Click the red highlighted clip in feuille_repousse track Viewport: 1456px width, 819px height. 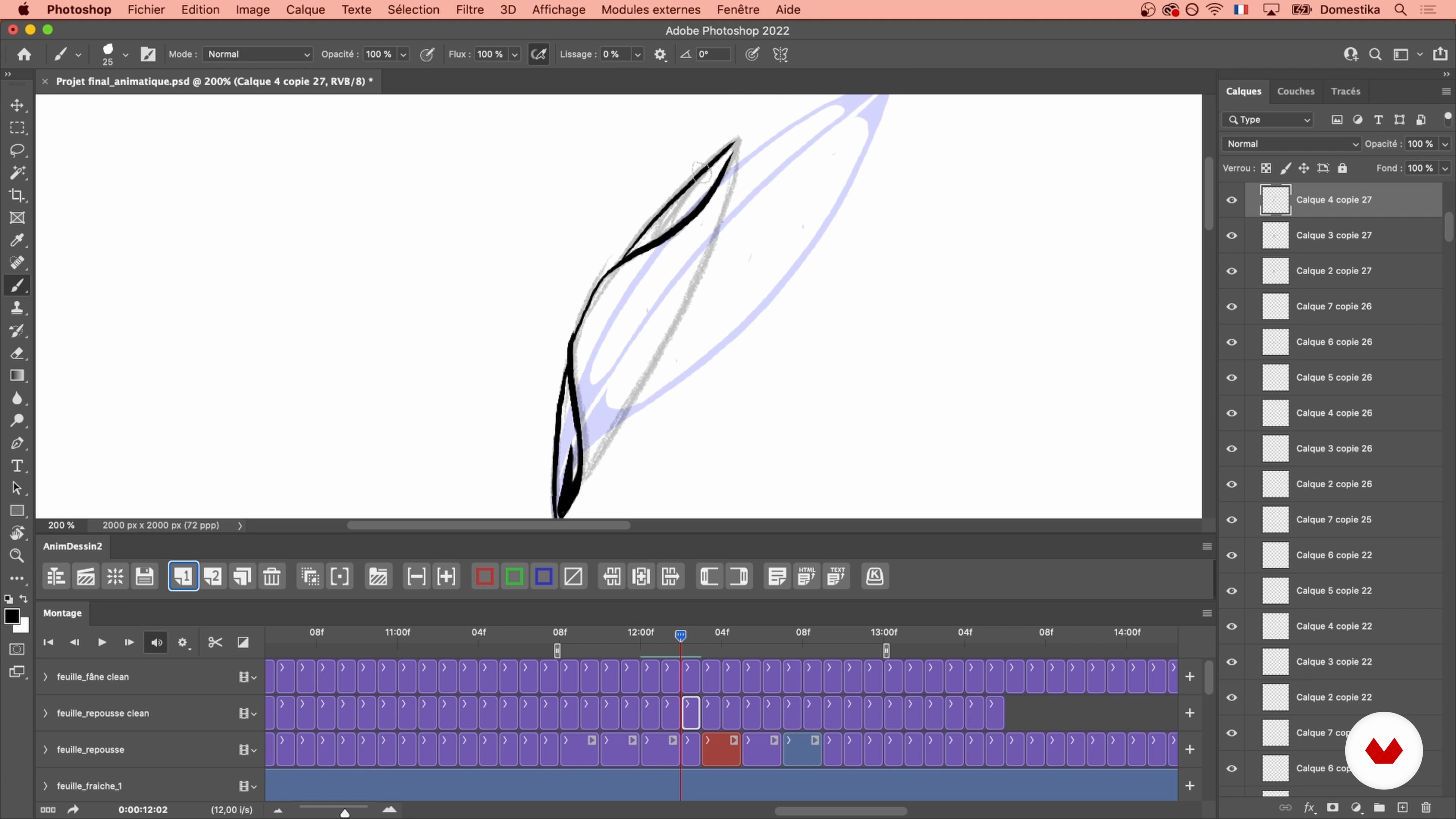pyautogui.click(x=721, y=752)
